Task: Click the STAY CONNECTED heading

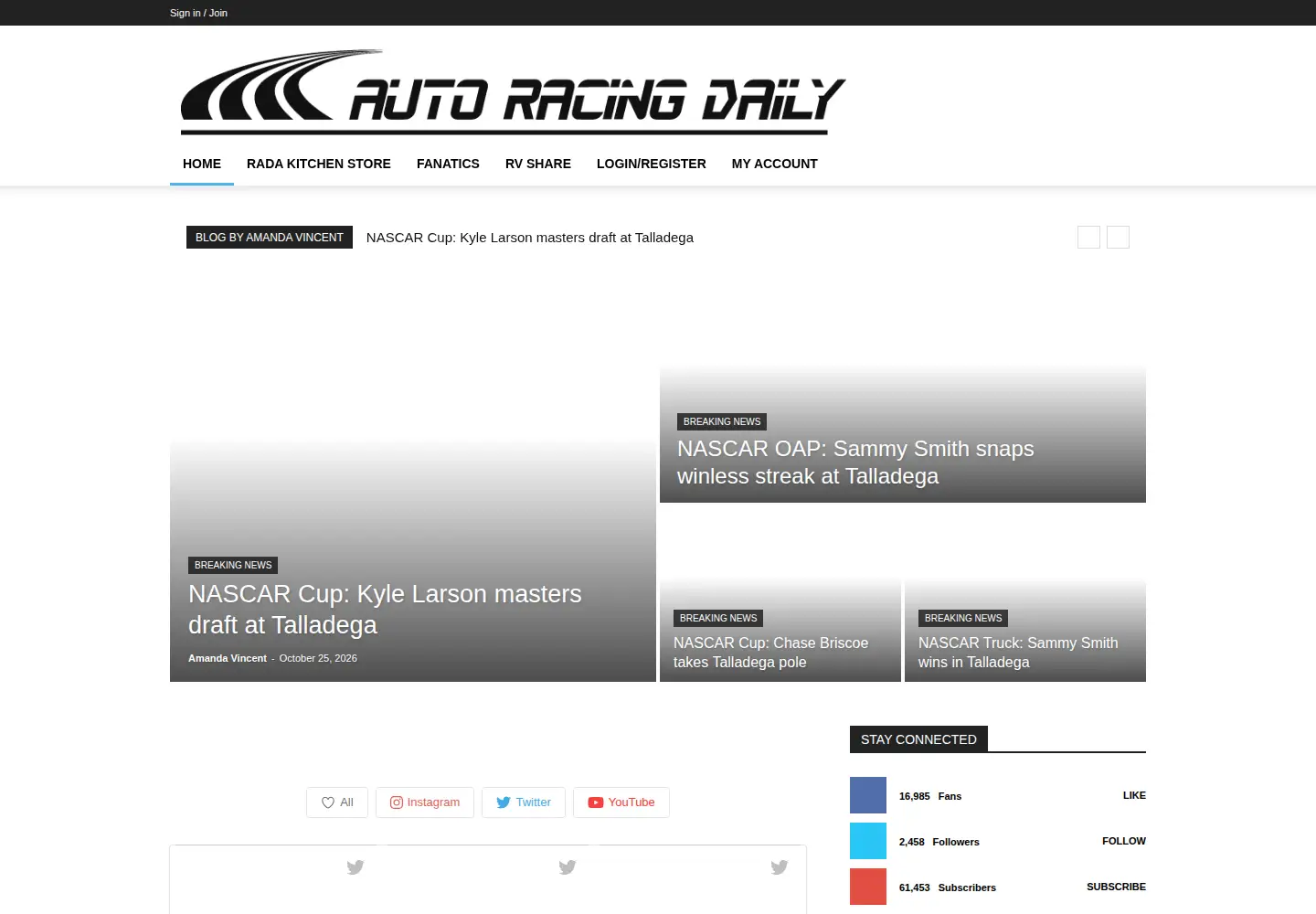Action: 918,739
